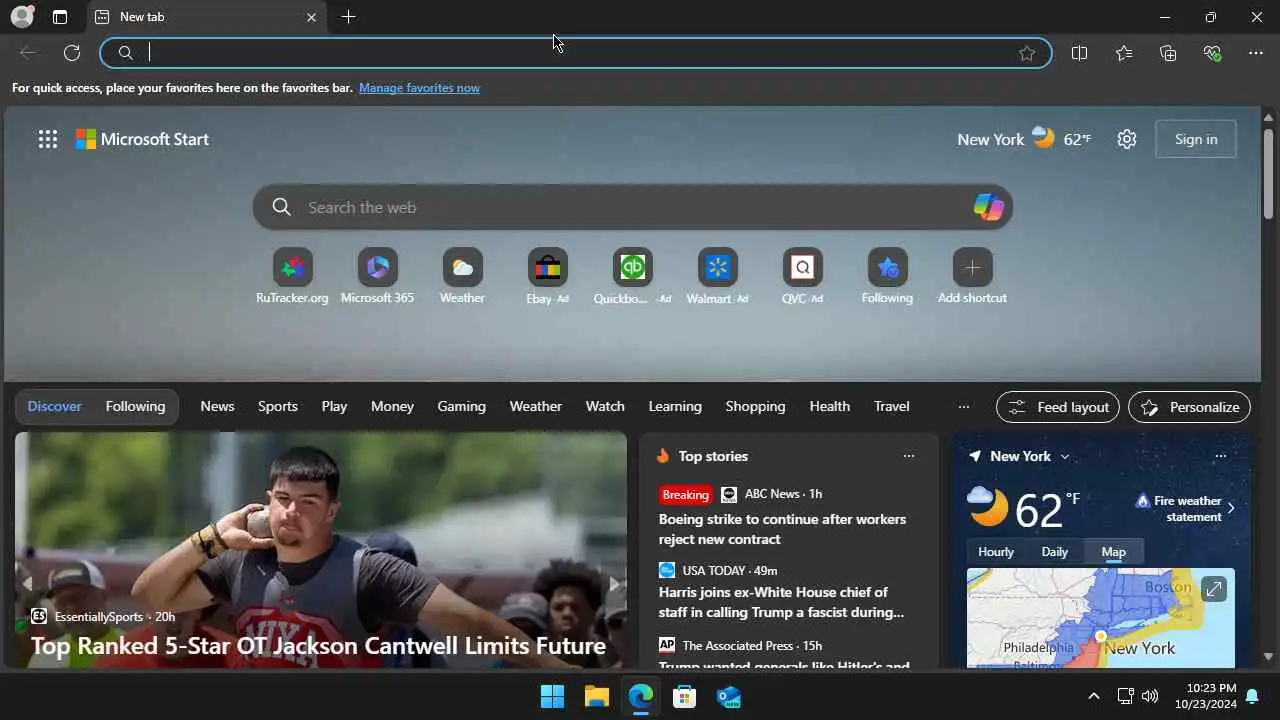1280x720 pixels.
Task: Open a new tab with plus icon
Action: 348,17
